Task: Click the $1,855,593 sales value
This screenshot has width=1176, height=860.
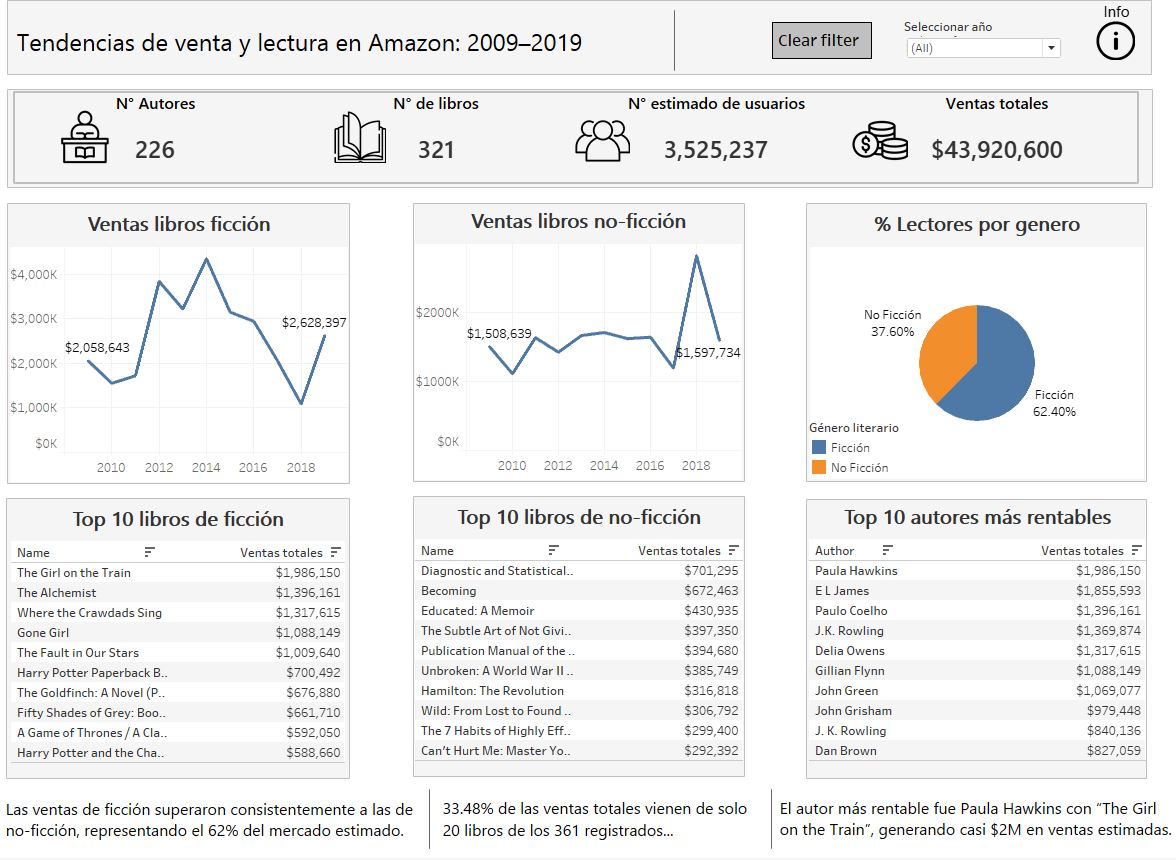Action: tap(1108, 591)
